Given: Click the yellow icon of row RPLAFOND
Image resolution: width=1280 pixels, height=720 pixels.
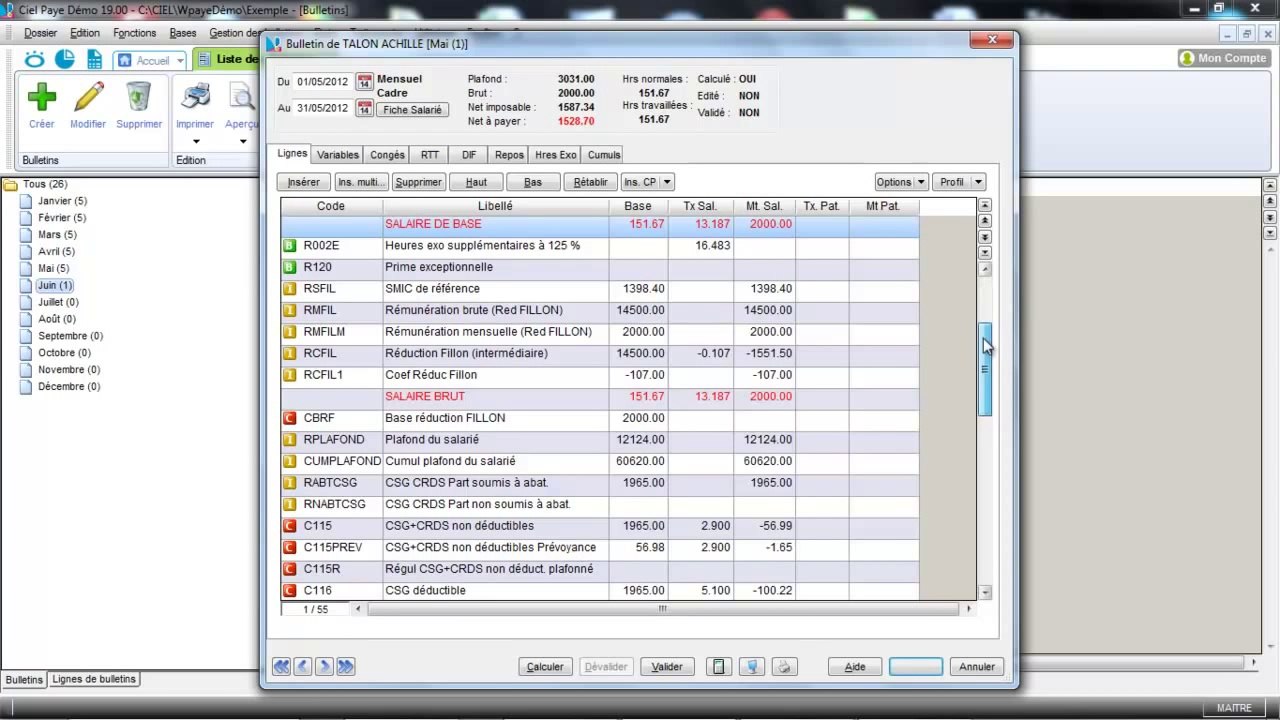Looking at the screenshot, I should (x=290, y=440).
